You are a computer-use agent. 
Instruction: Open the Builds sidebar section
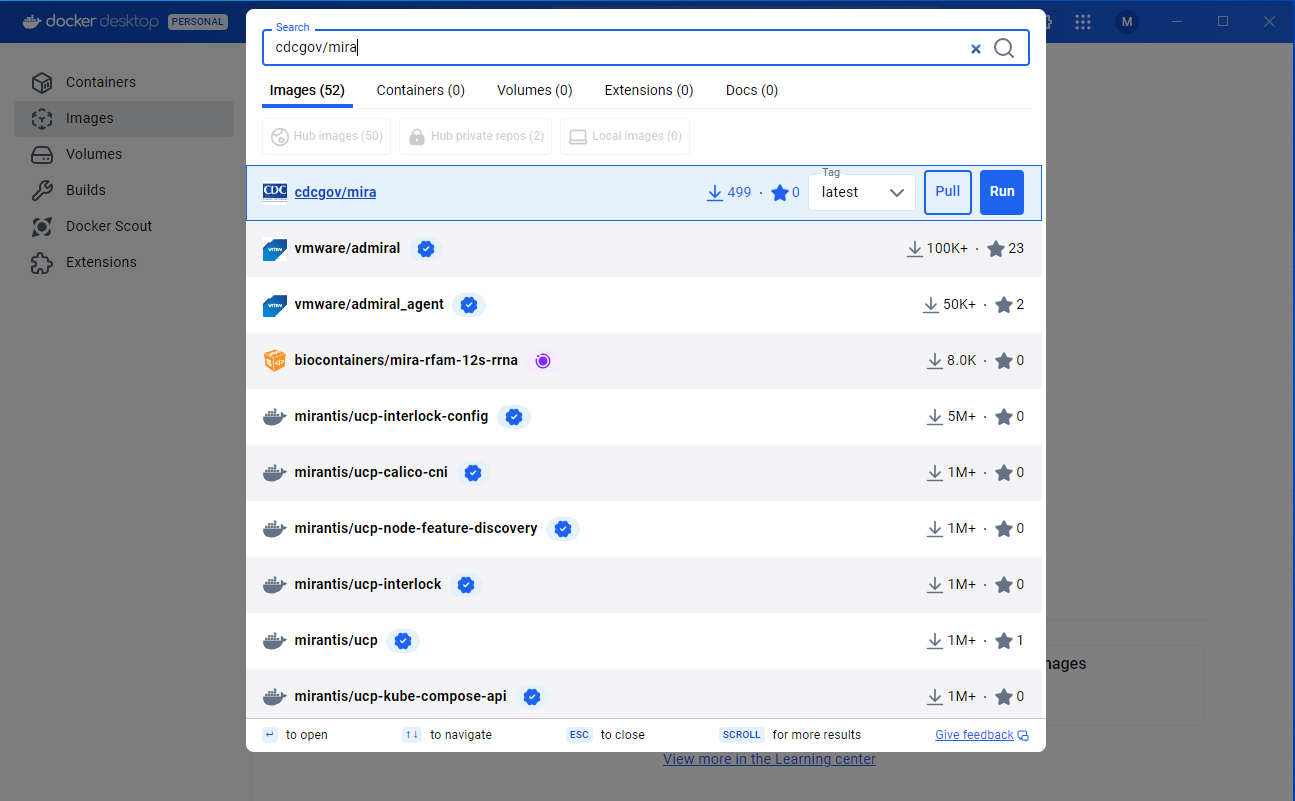[x=124, y=190]
